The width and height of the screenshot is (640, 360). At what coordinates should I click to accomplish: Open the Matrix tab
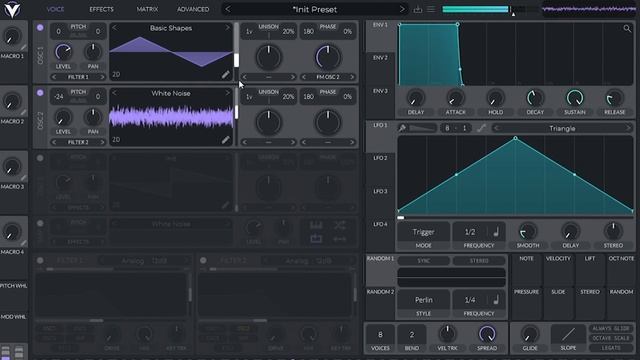pos(147,9)
